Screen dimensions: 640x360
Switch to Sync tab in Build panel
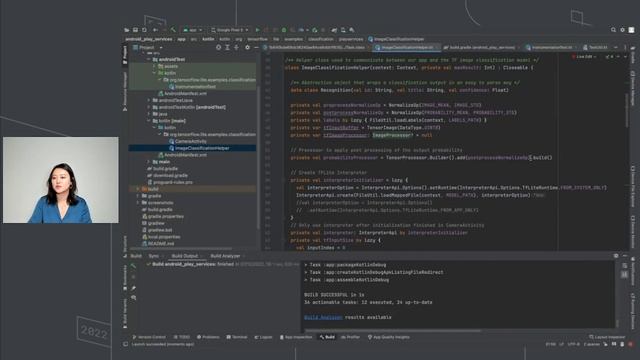pos(155,256)
